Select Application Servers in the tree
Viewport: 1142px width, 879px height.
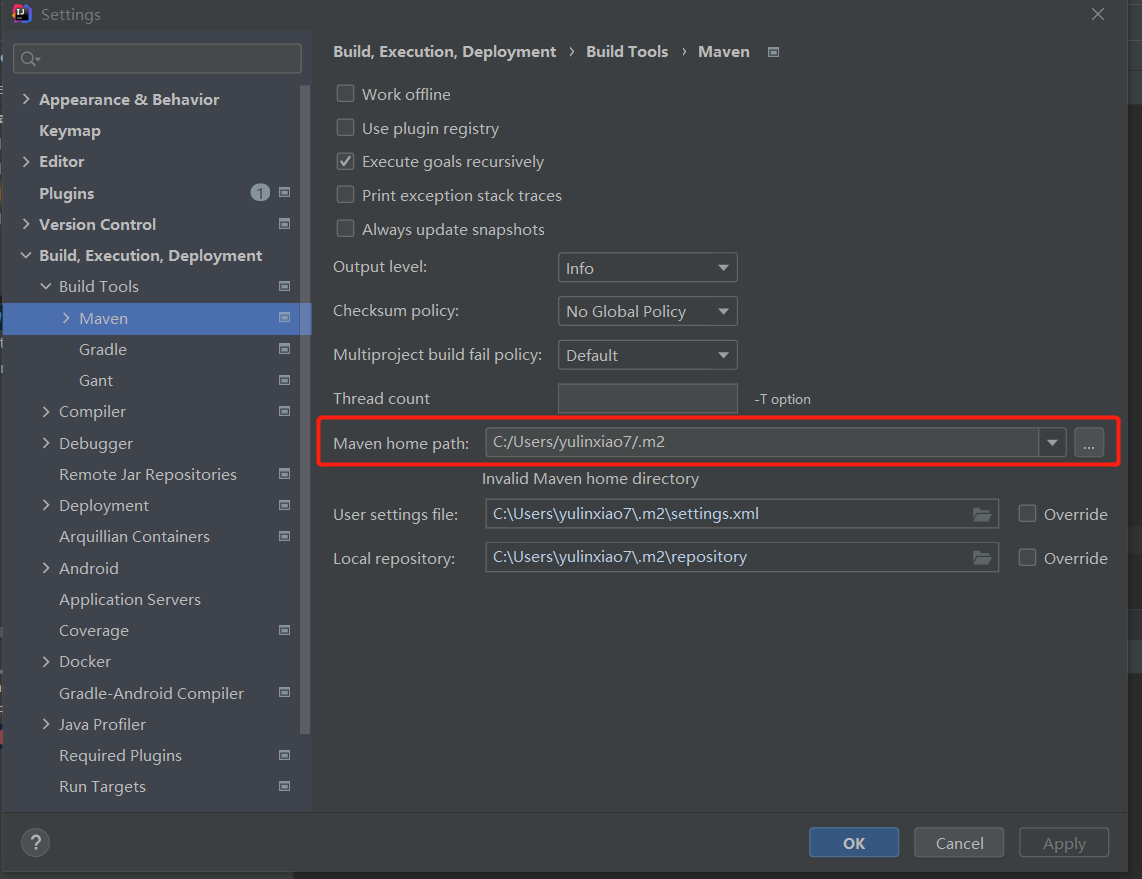click(130, 599)
